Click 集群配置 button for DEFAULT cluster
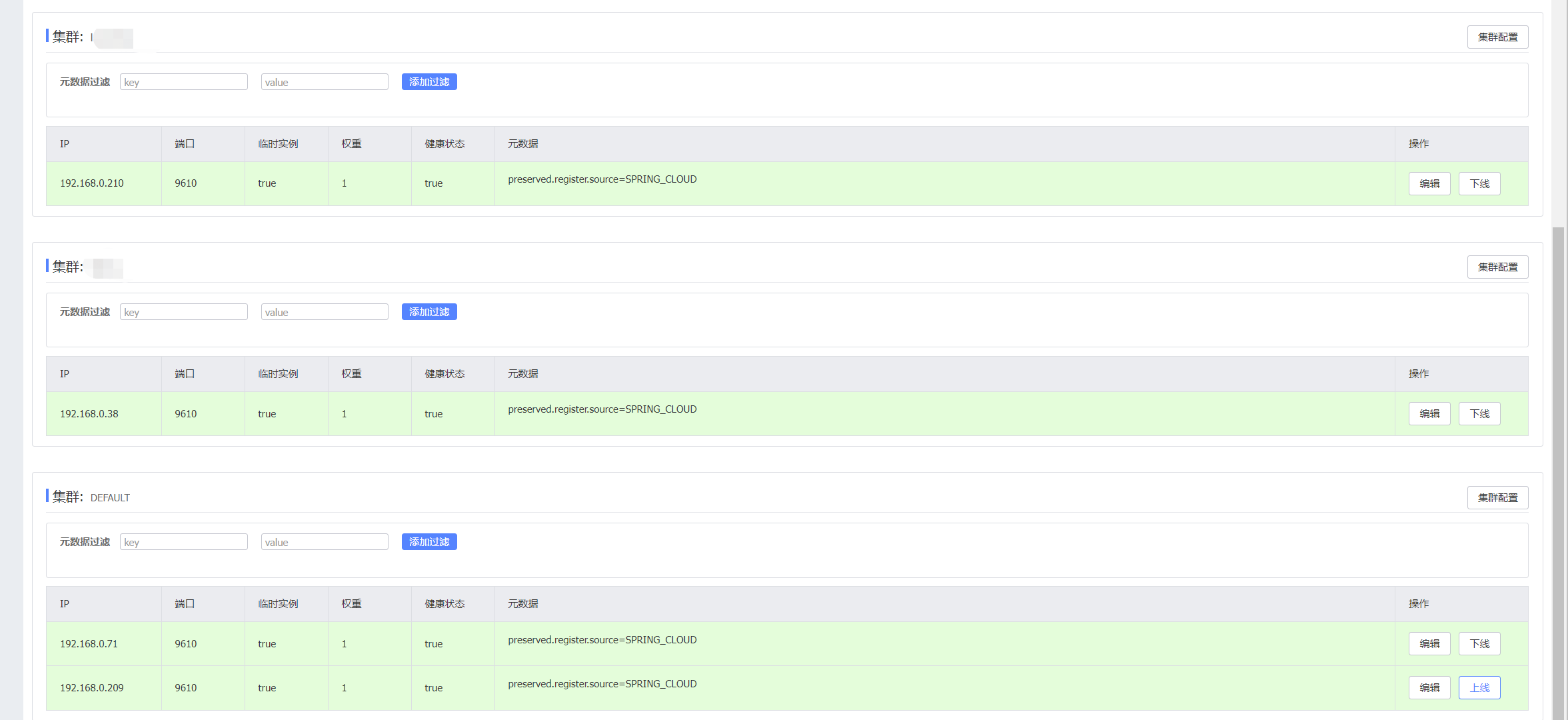This screenshot has width=1568, height=720. point(1497,497)
